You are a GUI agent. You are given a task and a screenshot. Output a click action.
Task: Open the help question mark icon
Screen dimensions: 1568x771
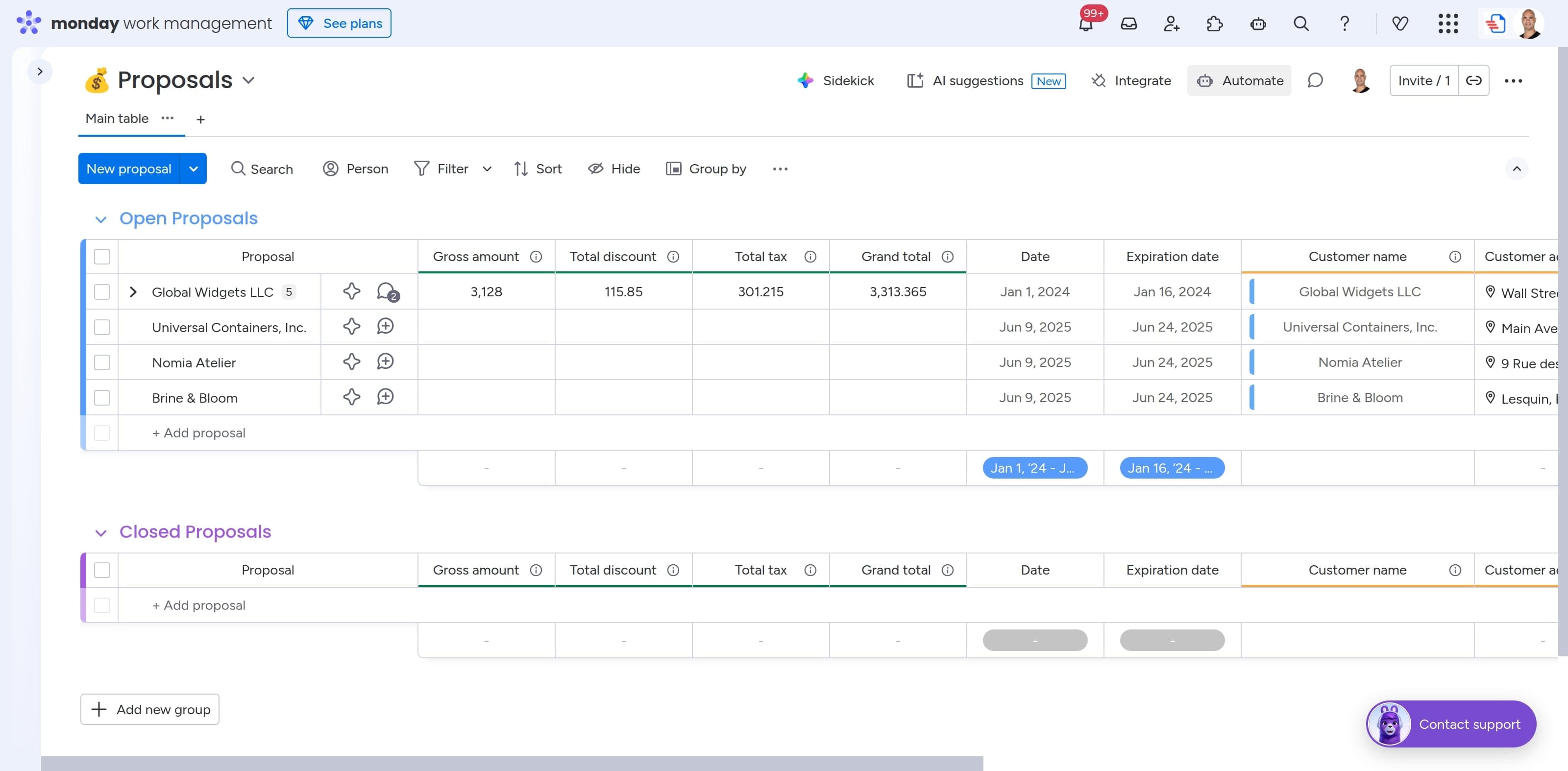pos(1345,24)
